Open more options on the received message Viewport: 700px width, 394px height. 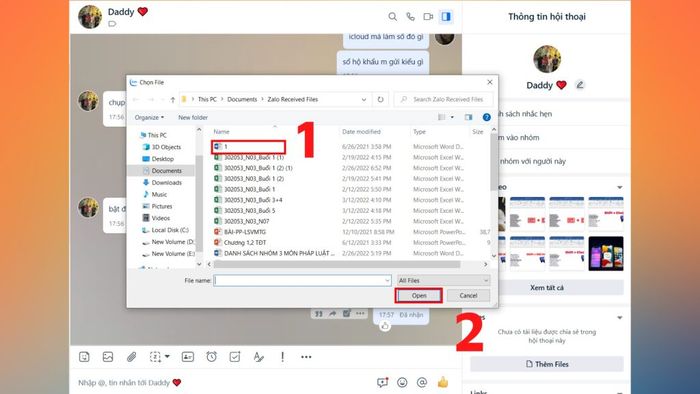point(360,314)
